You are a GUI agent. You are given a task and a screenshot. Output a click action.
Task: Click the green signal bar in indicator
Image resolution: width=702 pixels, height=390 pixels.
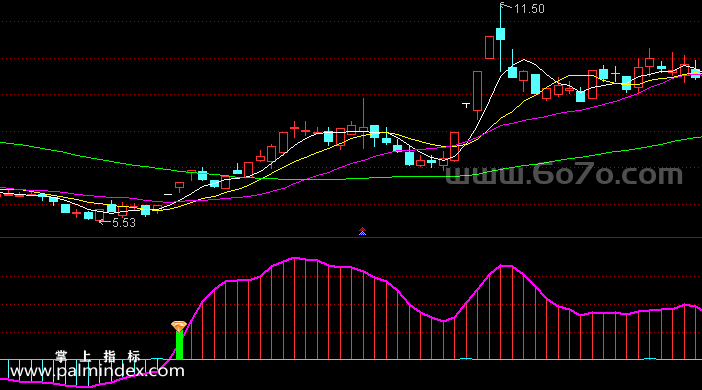click(179, 345)
